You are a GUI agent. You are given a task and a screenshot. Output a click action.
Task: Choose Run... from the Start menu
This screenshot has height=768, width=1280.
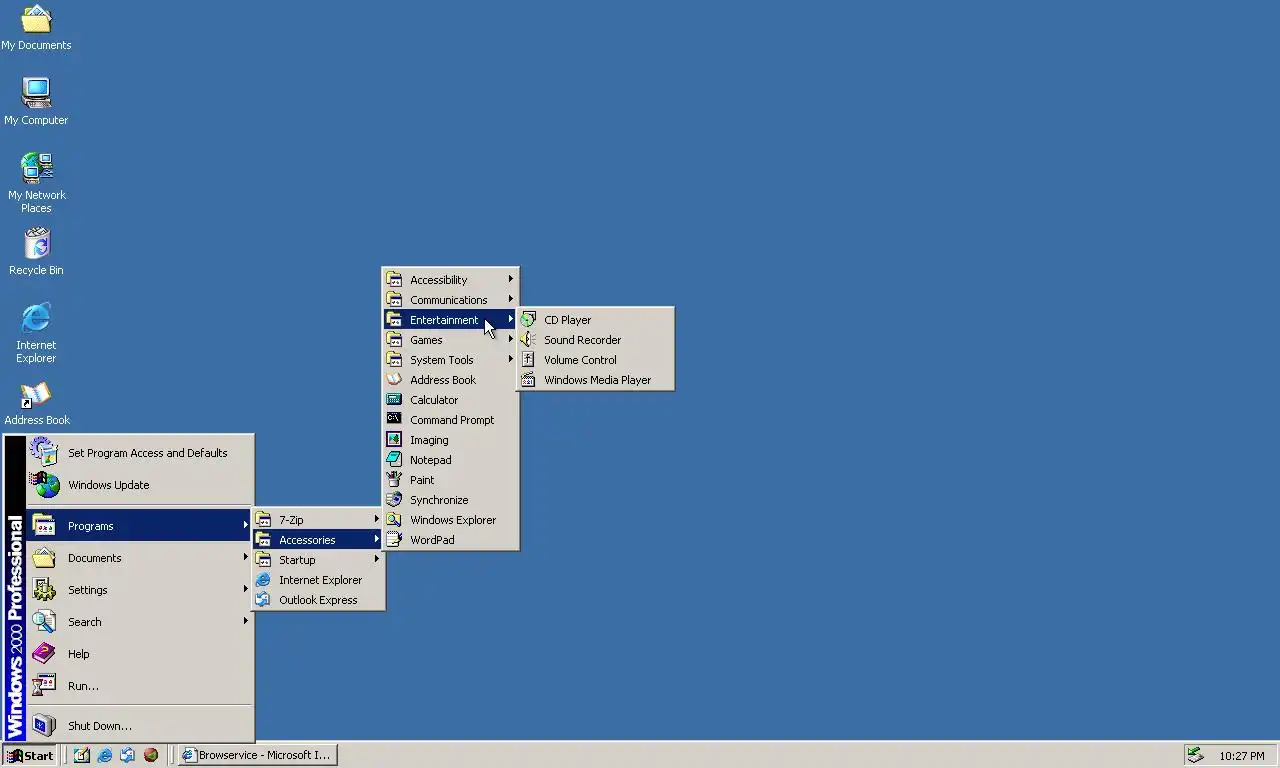click(139, 686)
